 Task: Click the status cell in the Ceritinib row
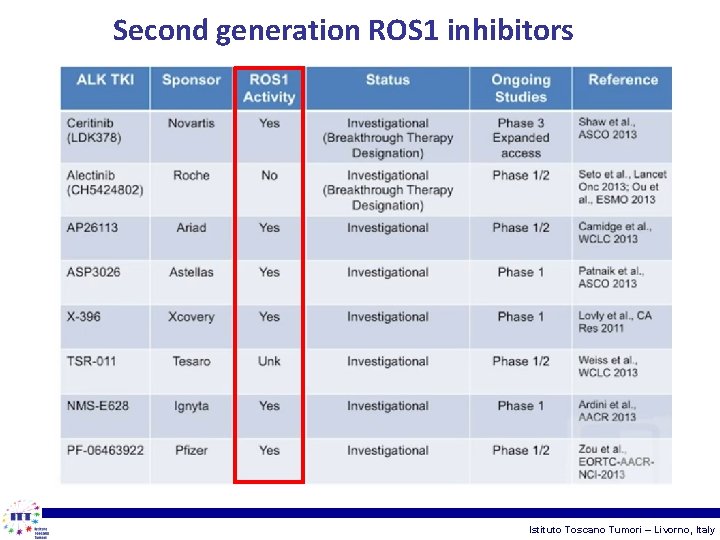coord(388,136)
